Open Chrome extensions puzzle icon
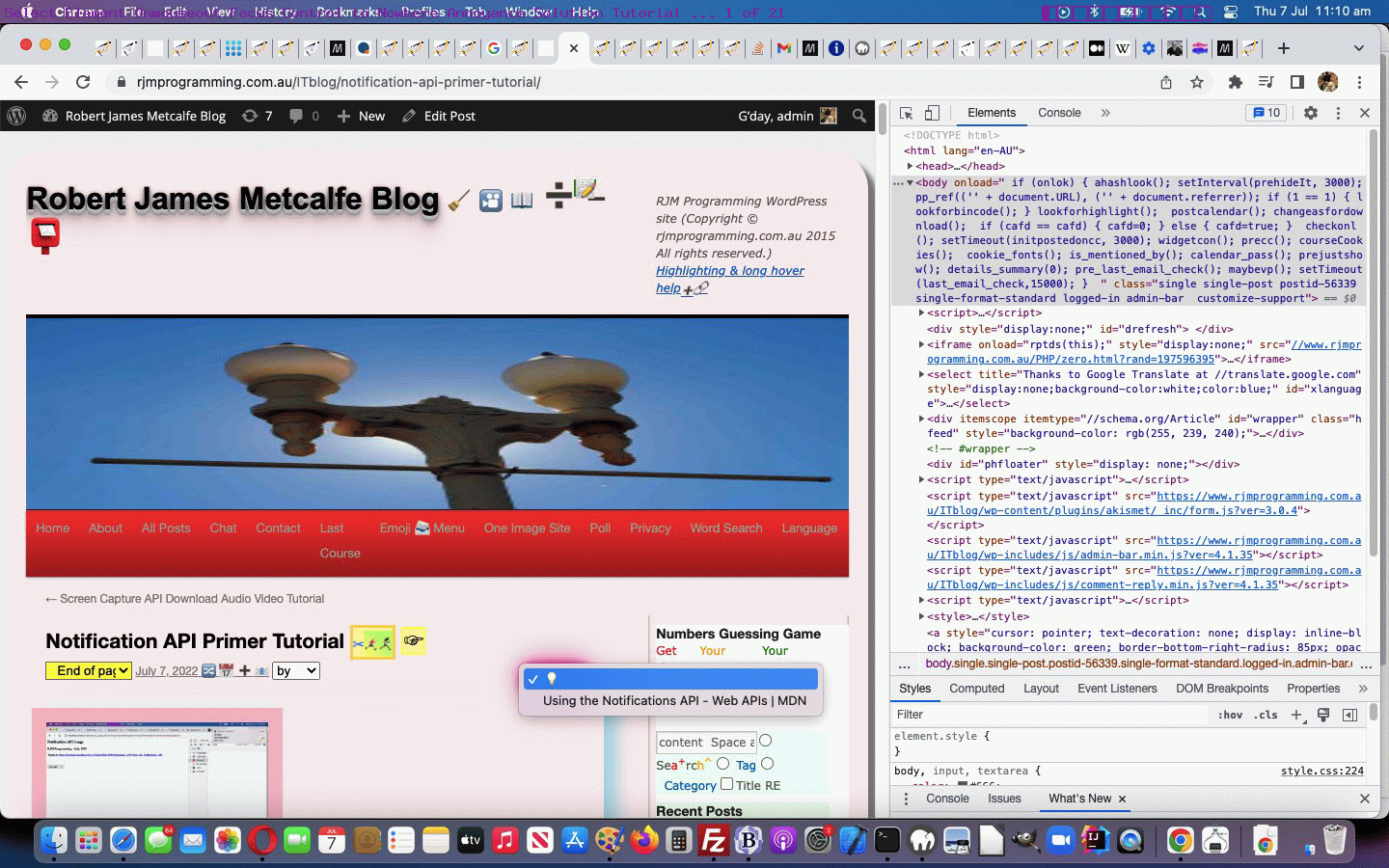Image resolution: width=1389 pixels, height=868 pixels. (x=1235, y=82)
